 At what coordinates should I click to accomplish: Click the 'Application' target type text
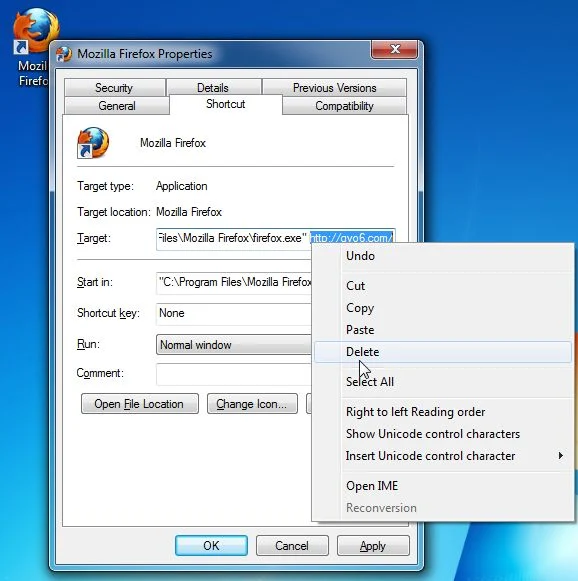182,186
